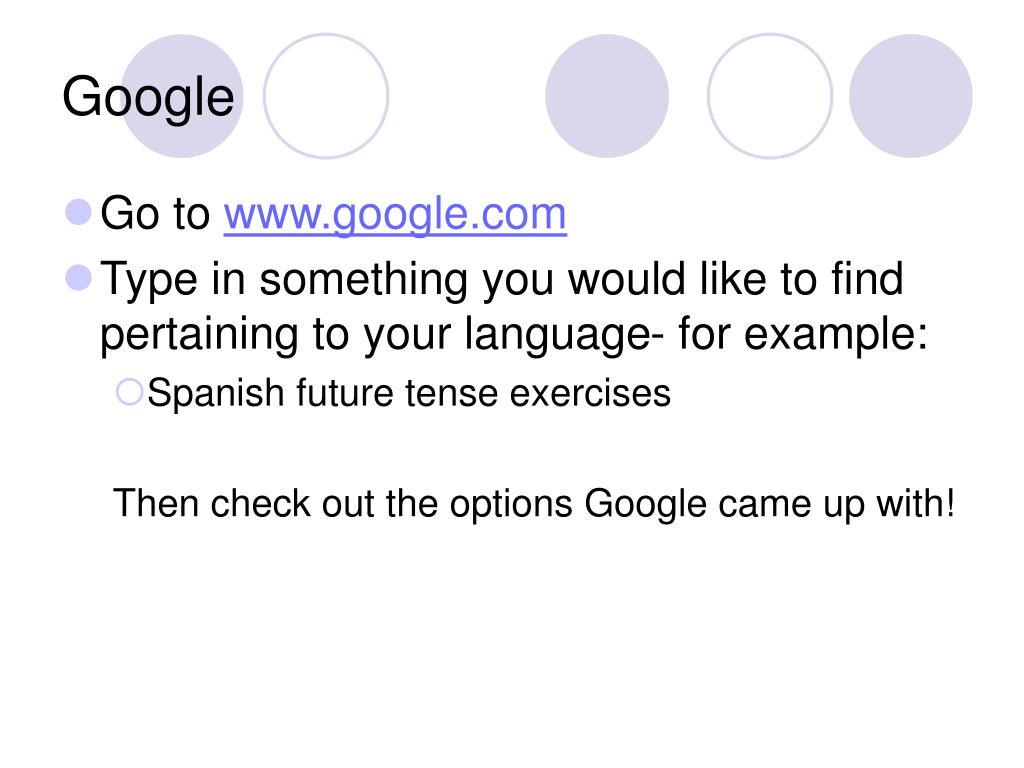Click the second outlined circle in the header

[x=770, y=96]
